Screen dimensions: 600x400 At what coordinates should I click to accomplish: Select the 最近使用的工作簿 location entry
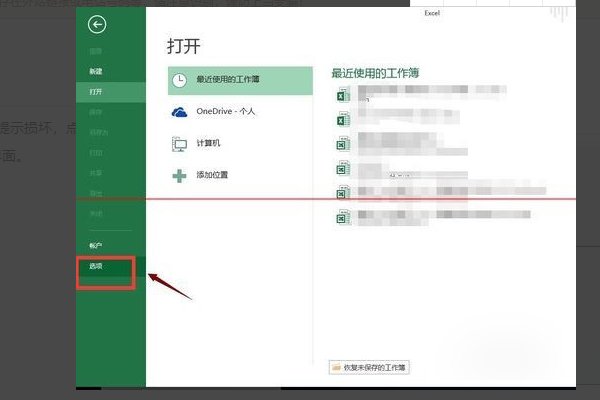click(x=240, y=80)
